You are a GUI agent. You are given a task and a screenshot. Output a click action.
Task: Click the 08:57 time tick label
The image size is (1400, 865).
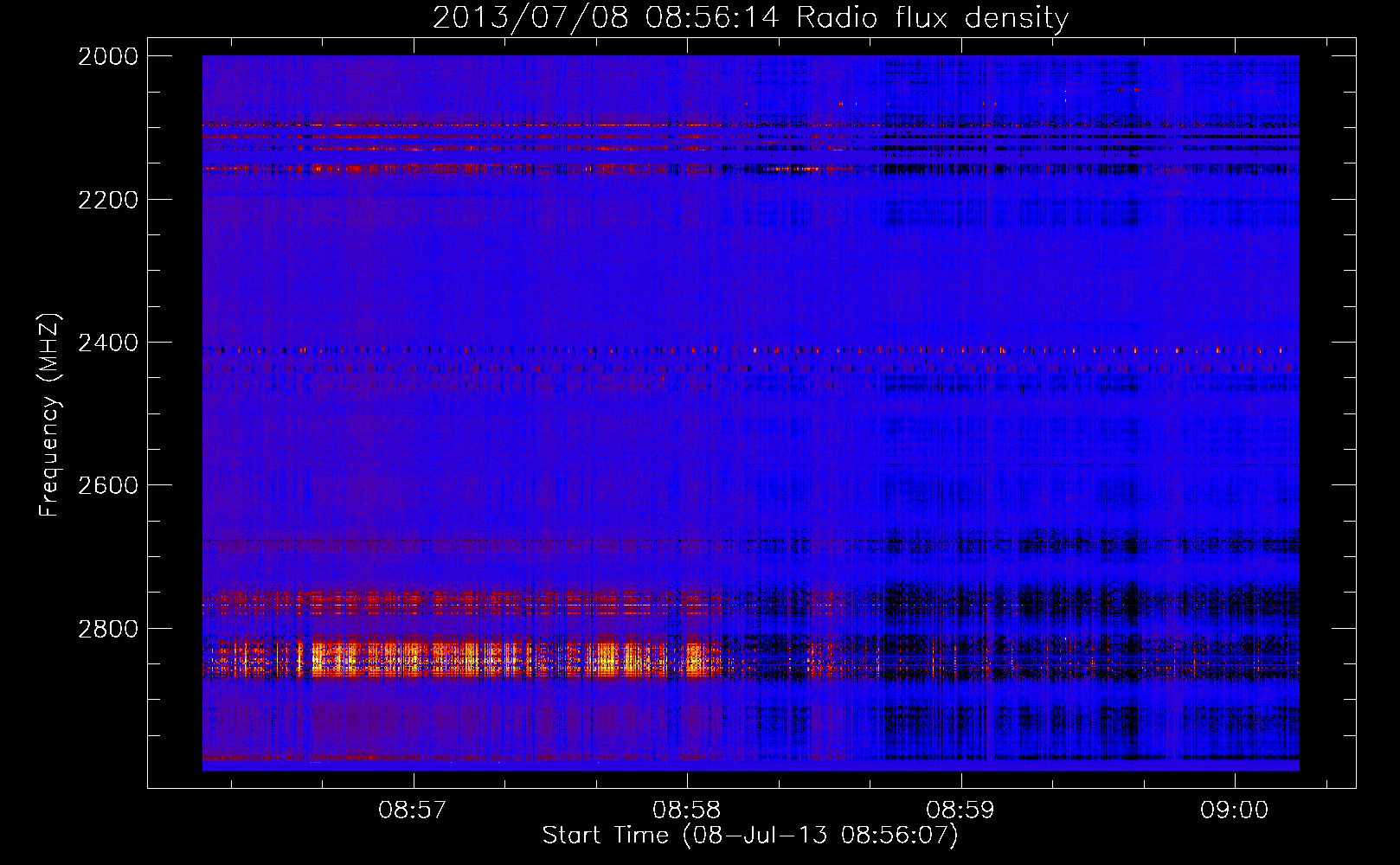pyautogui.click(x=413, y=810)
